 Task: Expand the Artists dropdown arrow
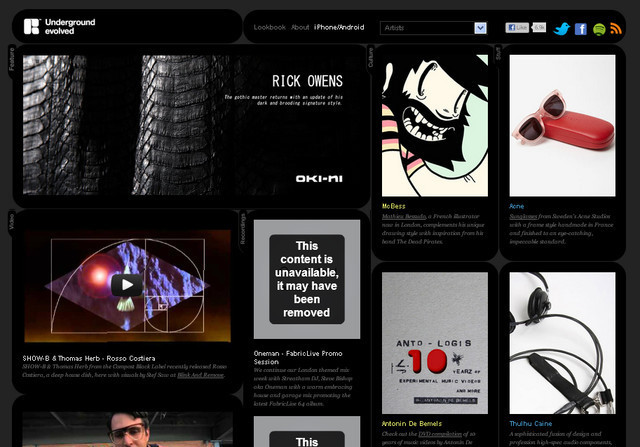[x=480, y=28]
